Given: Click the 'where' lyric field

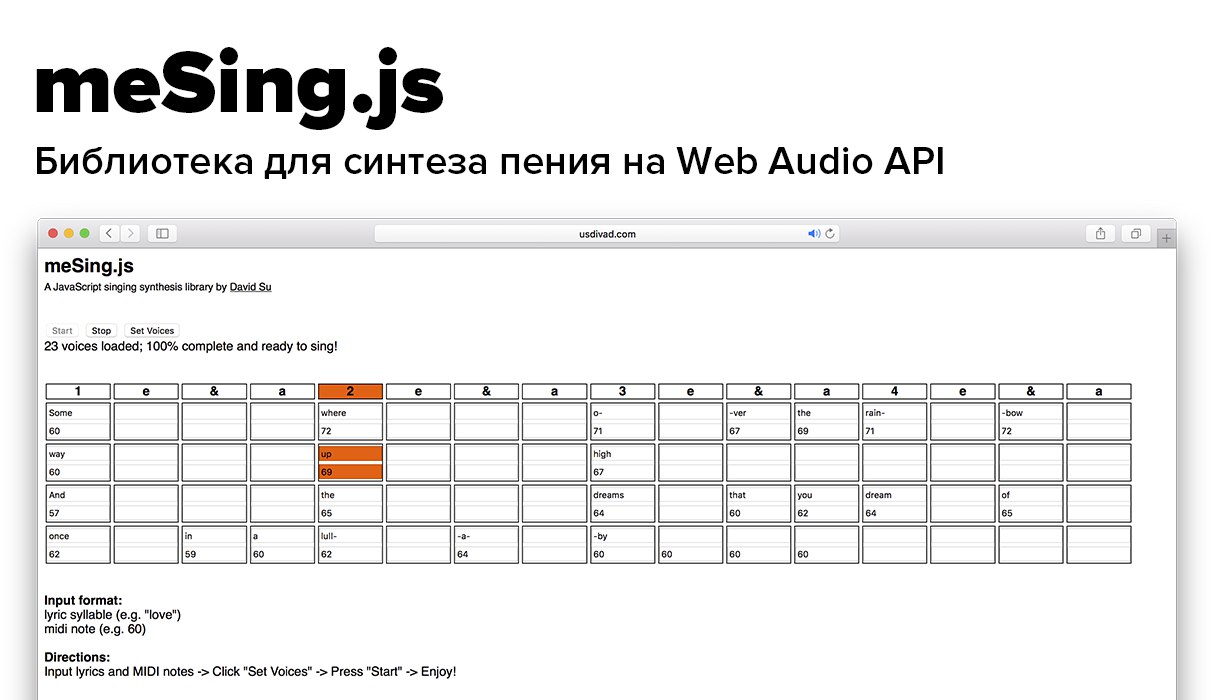Looking at the screenshot, I should click(x=350, y=412).
